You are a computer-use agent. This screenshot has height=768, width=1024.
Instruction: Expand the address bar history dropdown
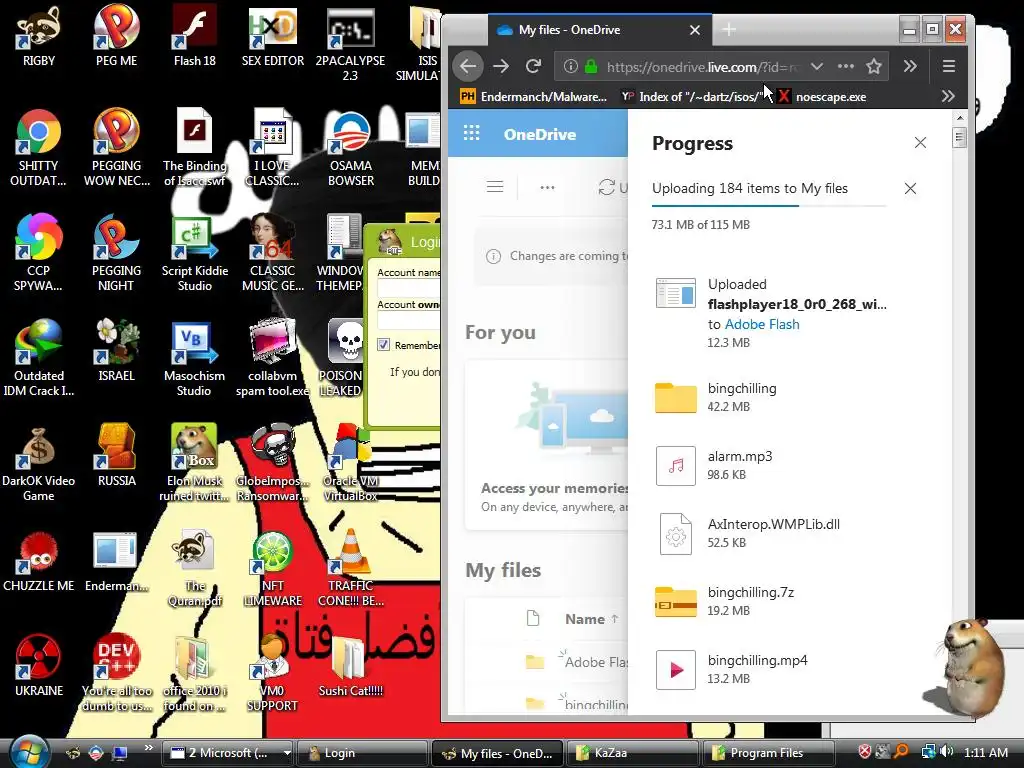(816, 66)
